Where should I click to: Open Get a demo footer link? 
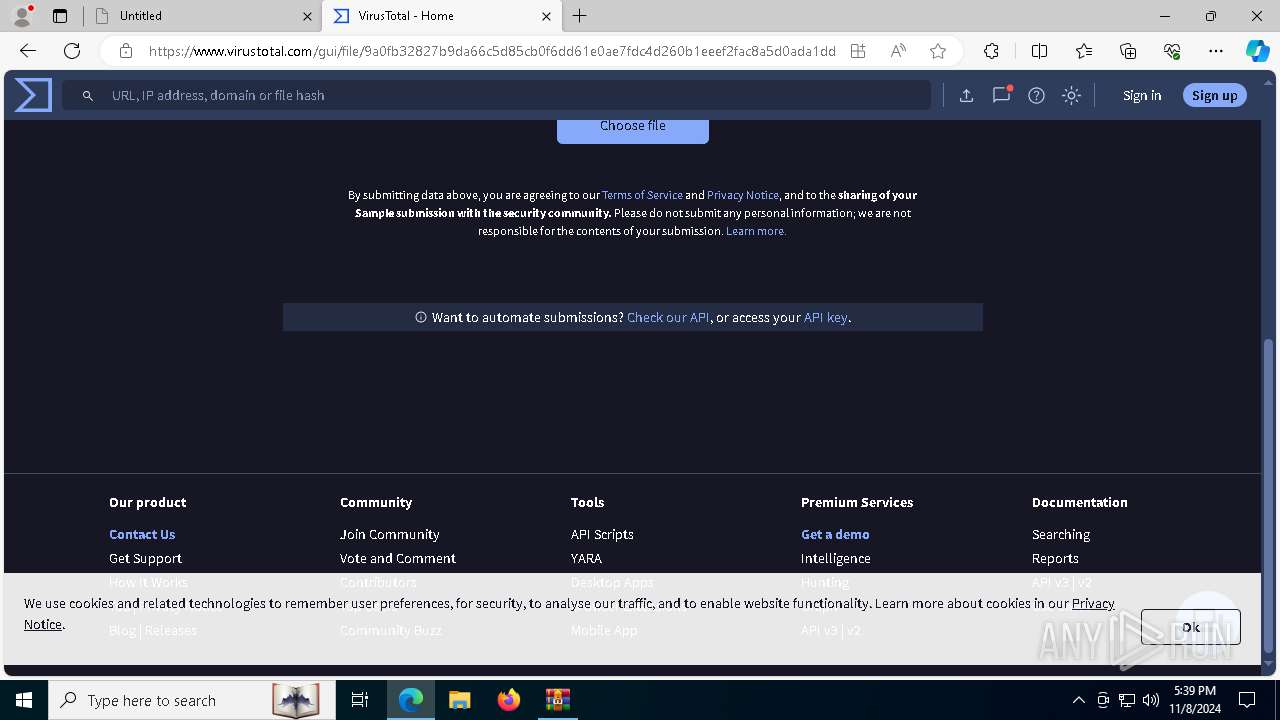[835, 534]
